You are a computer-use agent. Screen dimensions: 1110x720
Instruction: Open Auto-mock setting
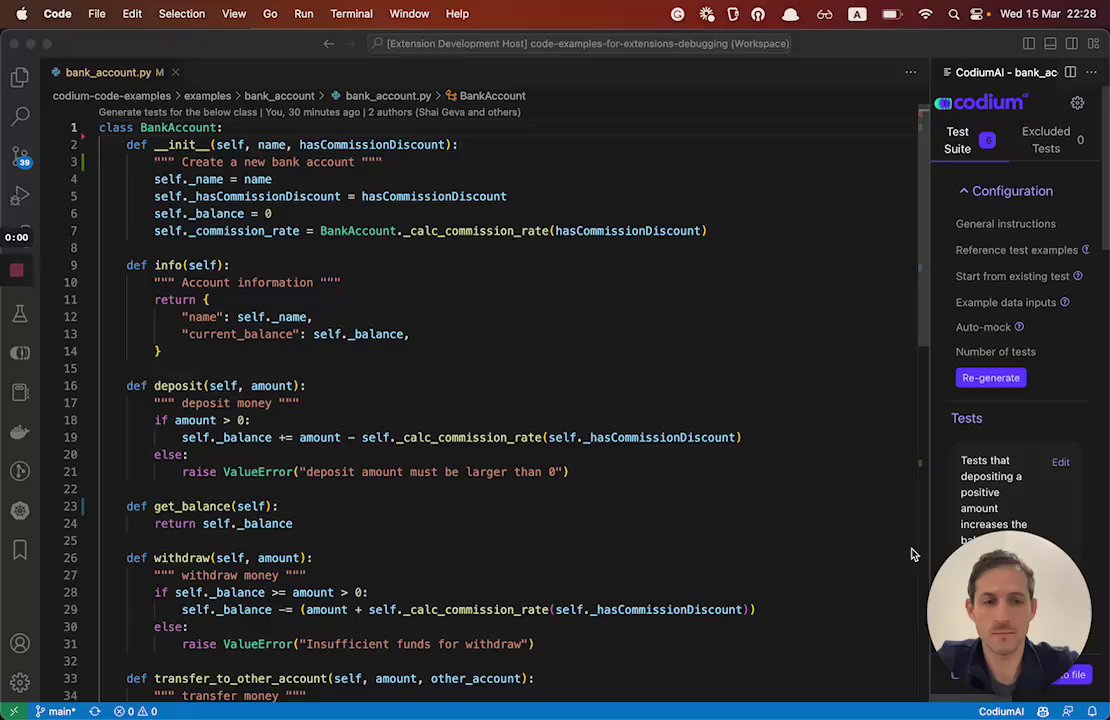[x=983, y=327]
